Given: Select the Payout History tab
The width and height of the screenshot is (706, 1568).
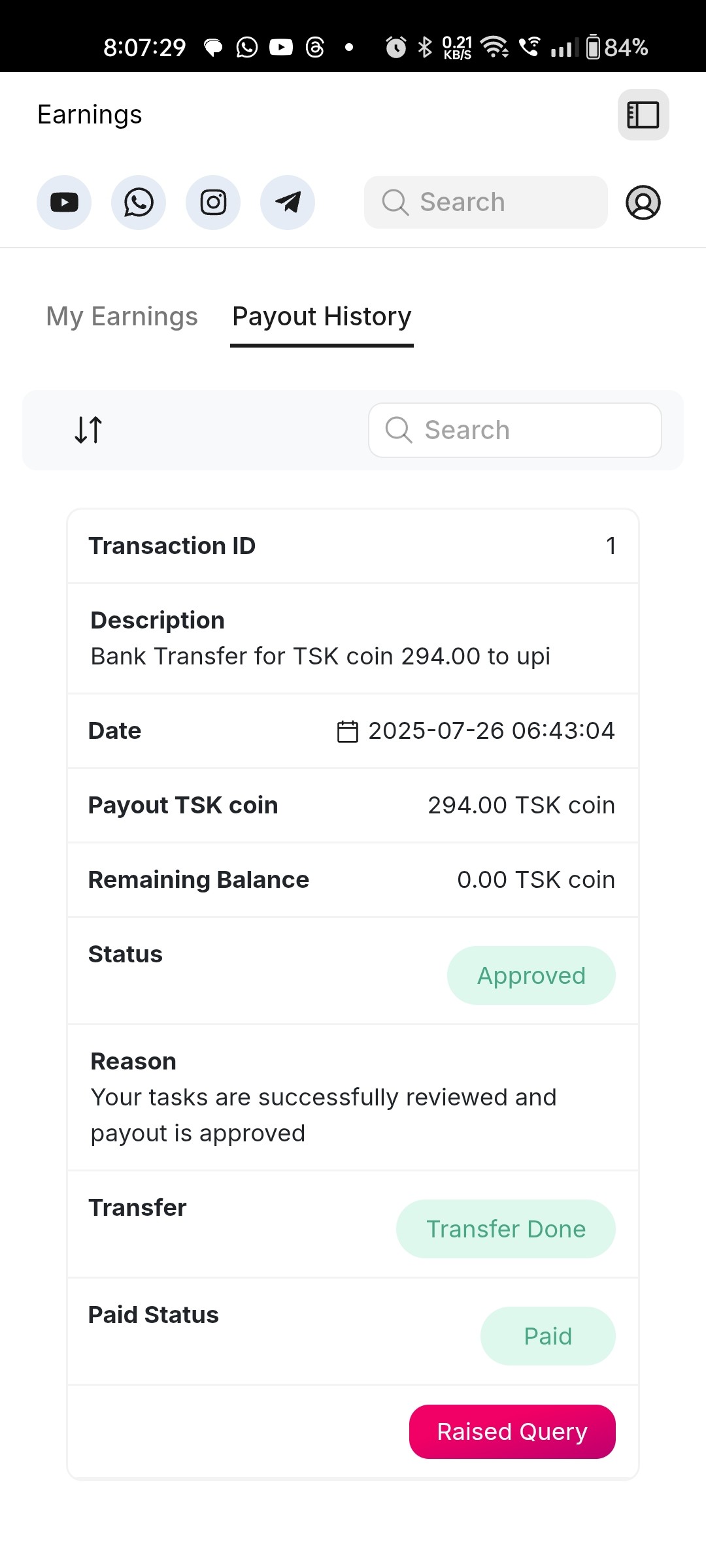Looking at the screenshot, I should point(322,317).
